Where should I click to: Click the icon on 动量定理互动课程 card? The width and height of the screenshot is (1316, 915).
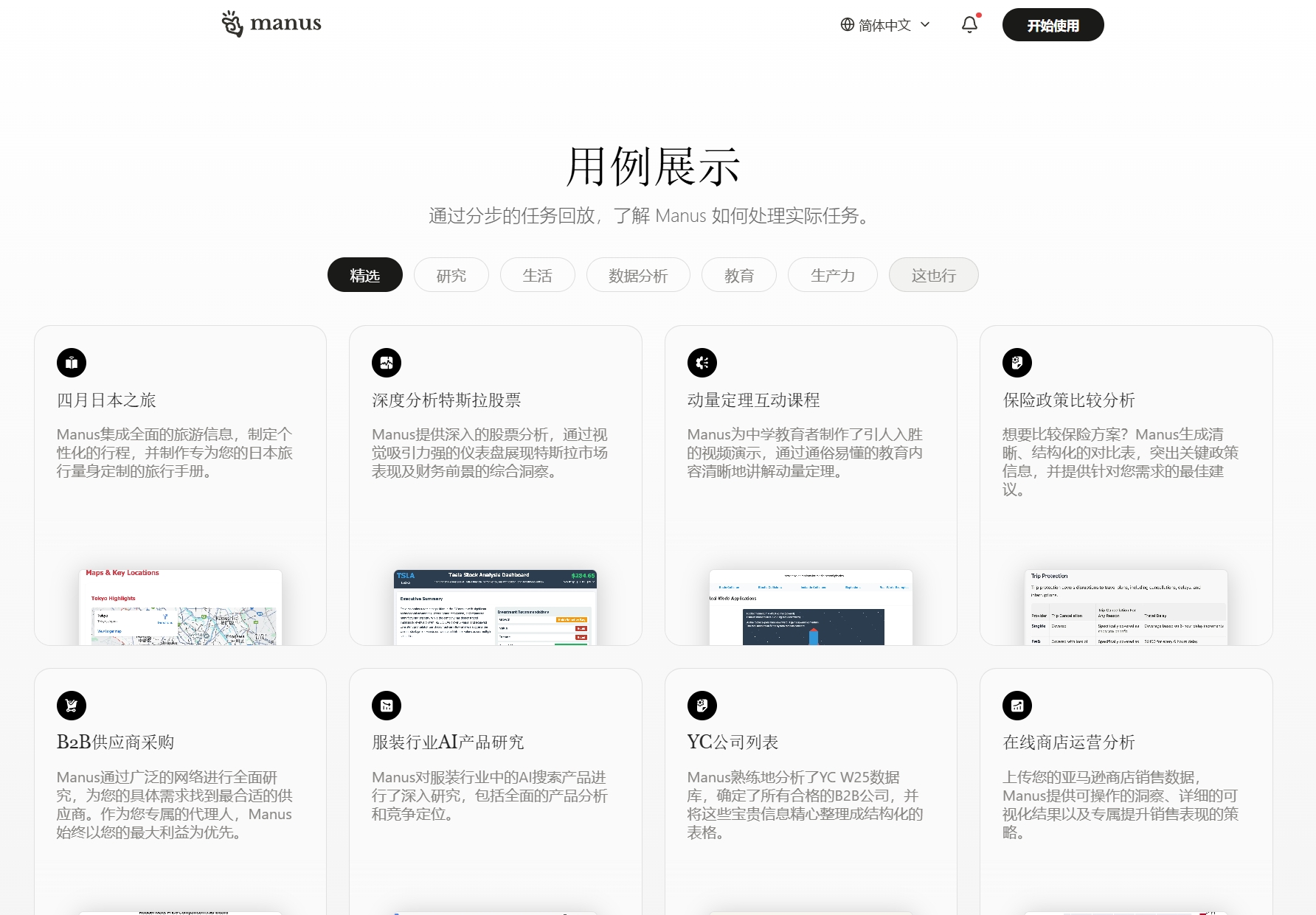point(702,363)
